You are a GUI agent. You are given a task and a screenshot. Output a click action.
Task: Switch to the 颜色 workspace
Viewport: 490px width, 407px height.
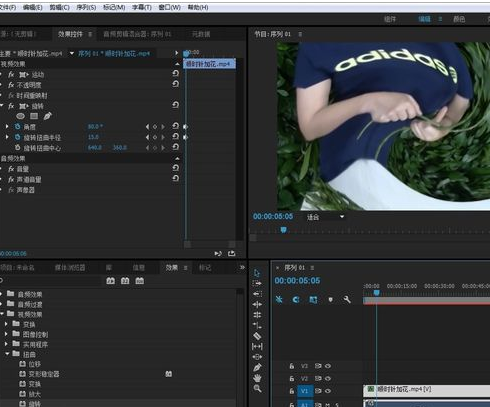[459, 19]
